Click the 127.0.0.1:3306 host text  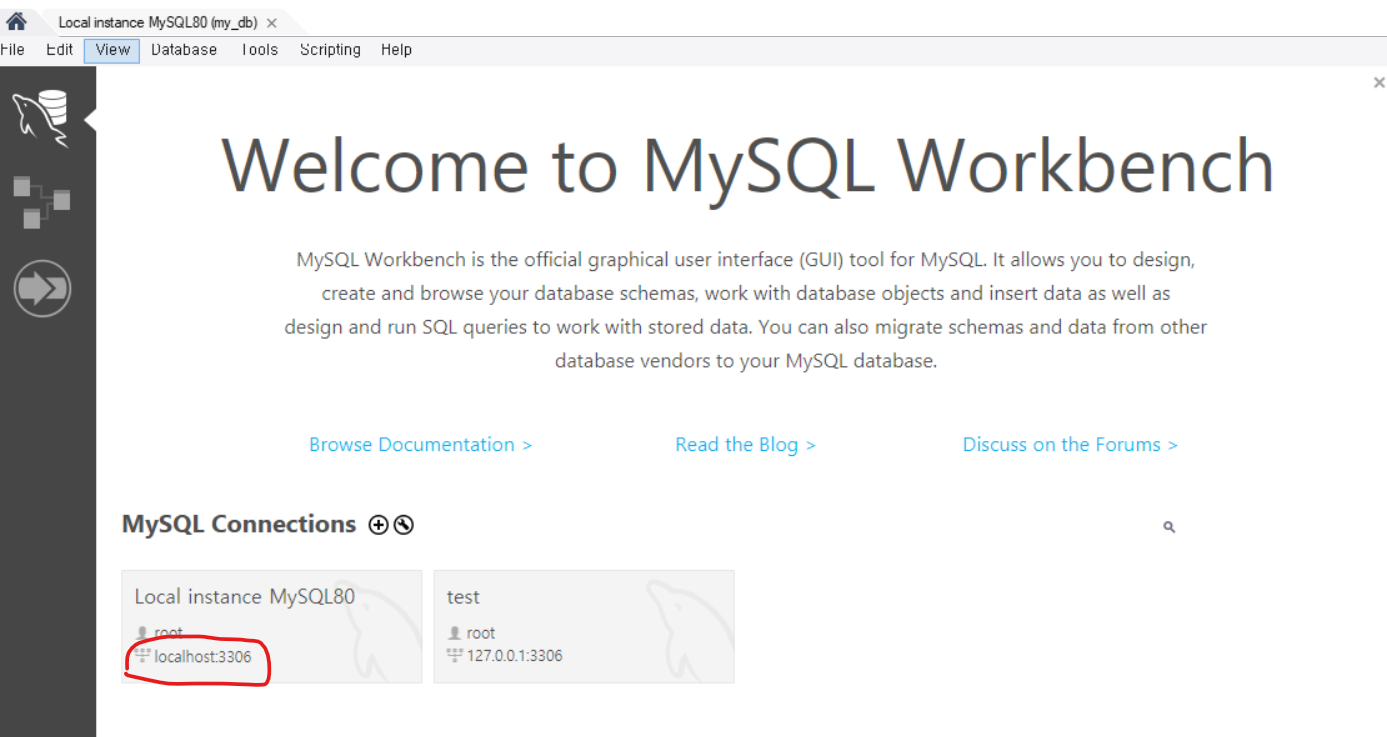click(514, 656)
